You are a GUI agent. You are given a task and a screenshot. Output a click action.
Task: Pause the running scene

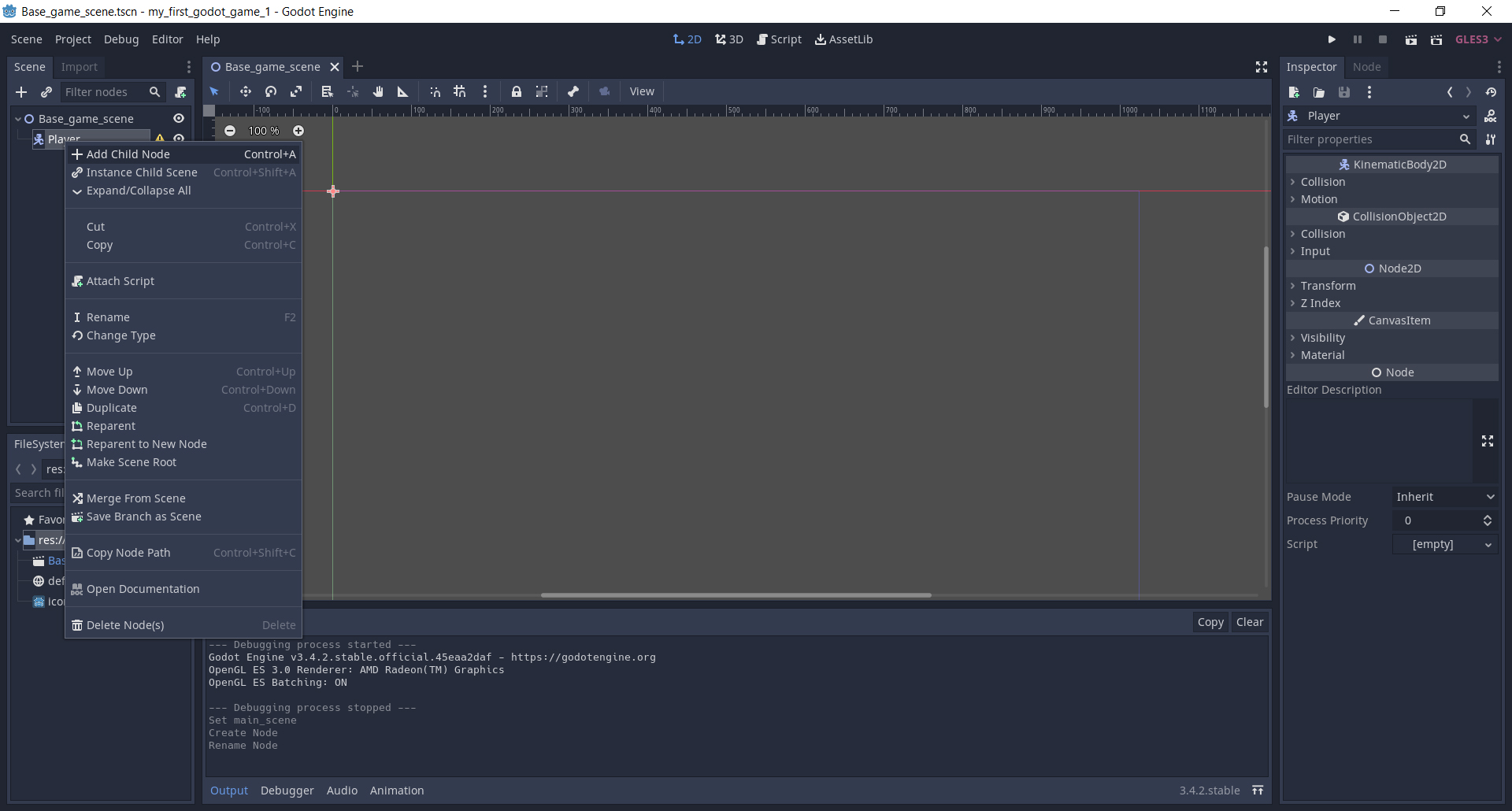[x=1358, y=39]
